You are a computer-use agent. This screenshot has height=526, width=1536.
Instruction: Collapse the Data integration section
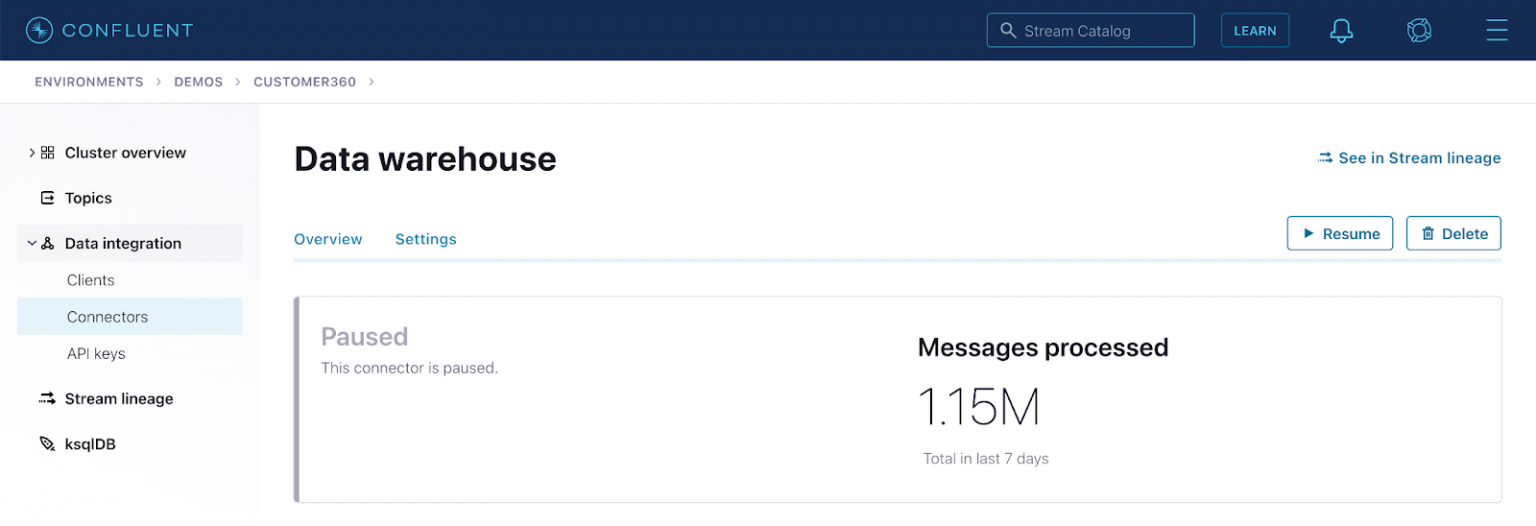pyautogui.click(x=32, y=243)
